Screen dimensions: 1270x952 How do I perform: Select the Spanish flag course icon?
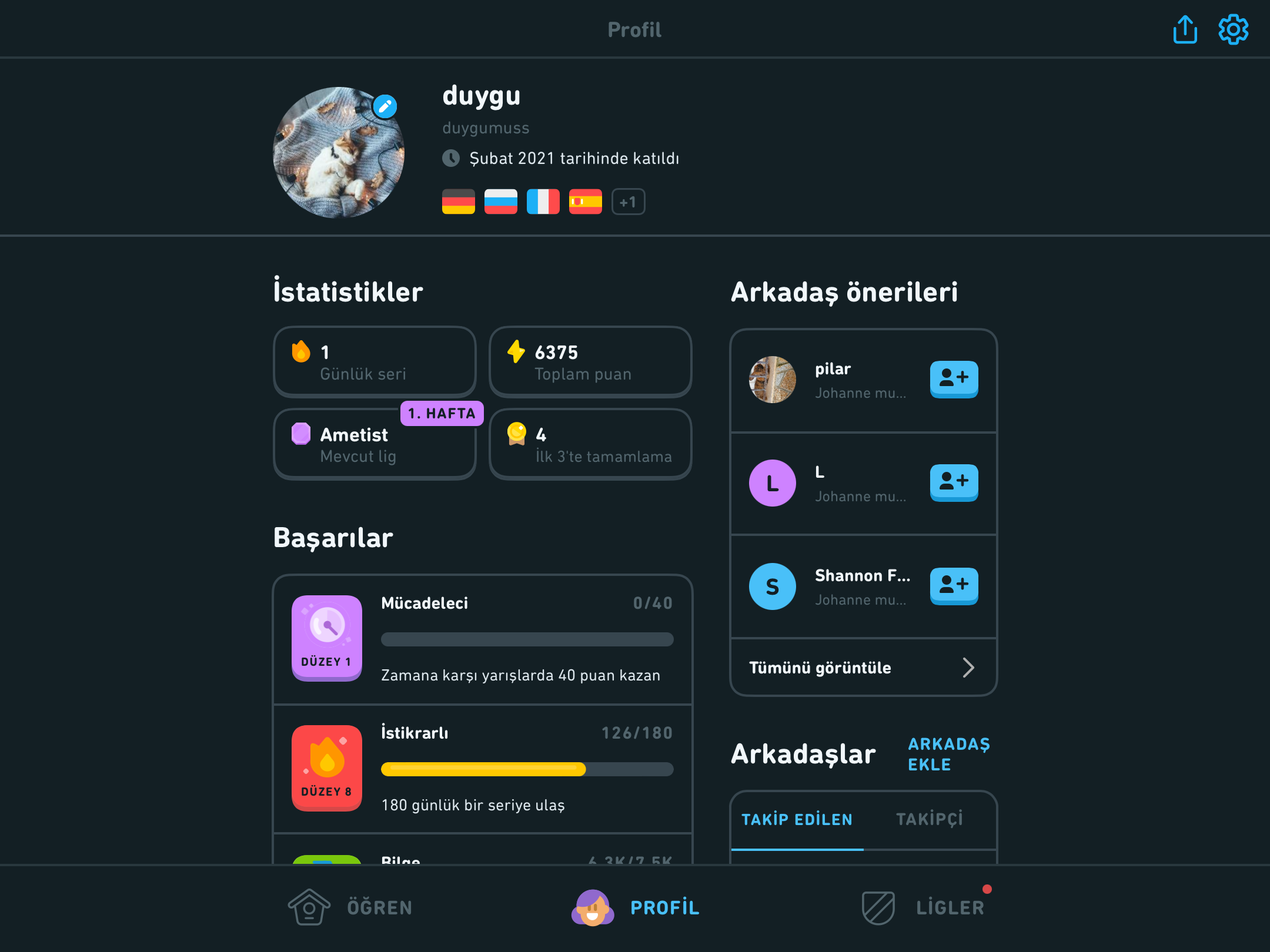tap(586, 202)
